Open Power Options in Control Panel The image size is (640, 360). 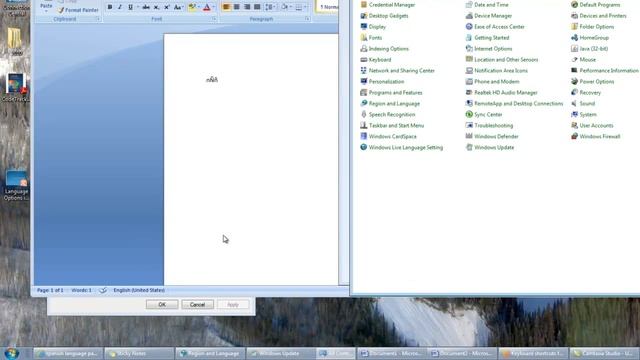point(592,82)
